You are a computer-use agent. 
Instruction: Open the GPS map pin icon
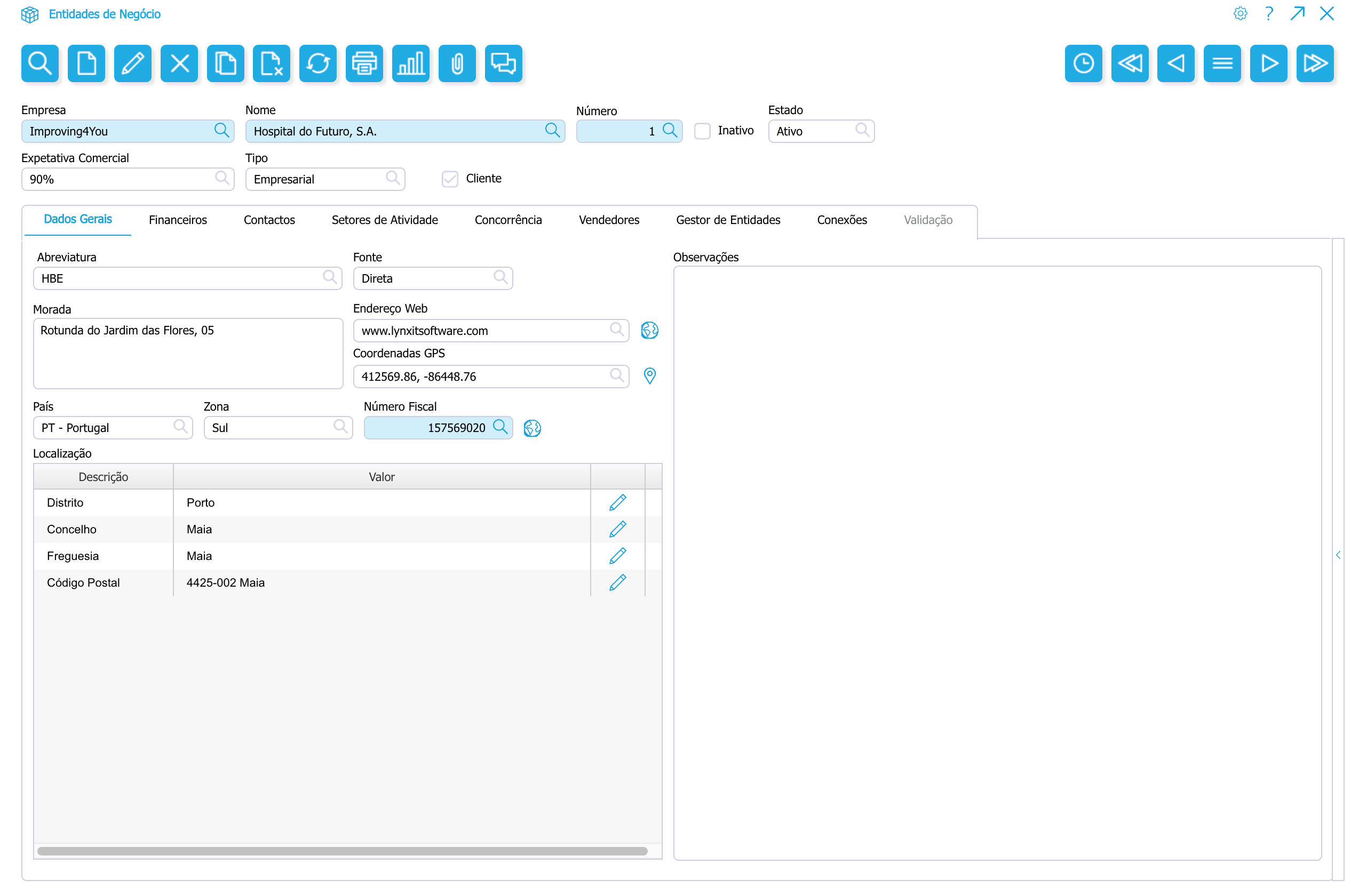[x=649, y=376]
